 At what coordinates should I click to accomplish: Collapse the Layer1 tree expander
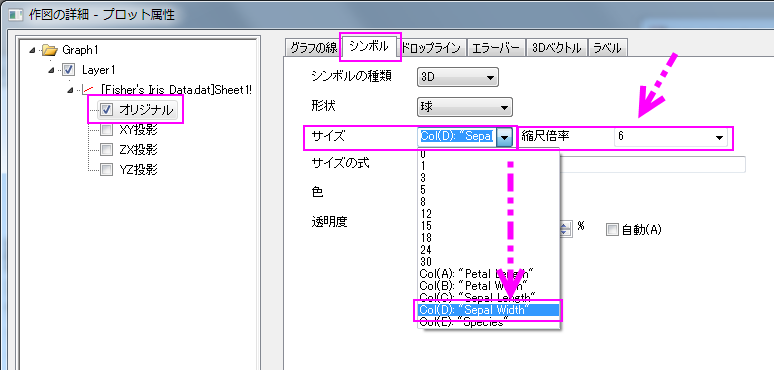point(51,70)
